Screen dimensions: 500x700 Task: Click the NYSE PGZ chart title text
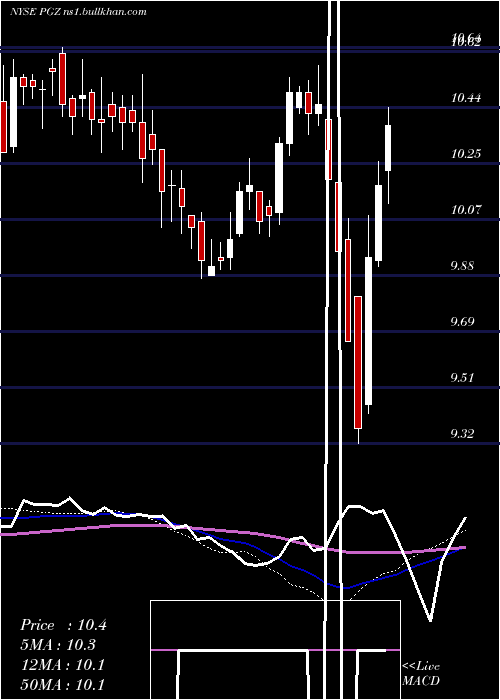coord(79,11)
